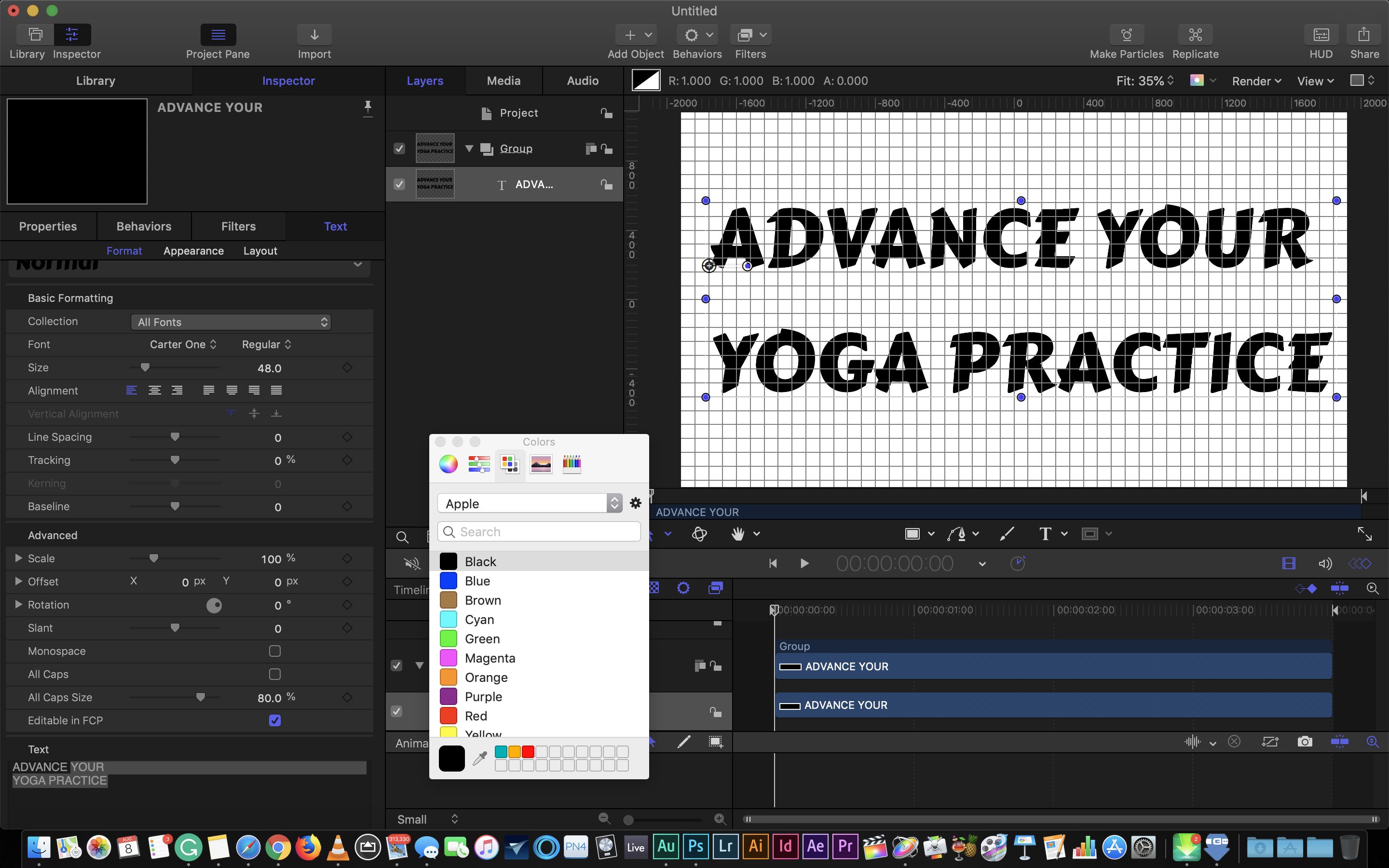1389x868 pixels.
Task: Enable the All Caps checkbox
Action: point(275,674)
